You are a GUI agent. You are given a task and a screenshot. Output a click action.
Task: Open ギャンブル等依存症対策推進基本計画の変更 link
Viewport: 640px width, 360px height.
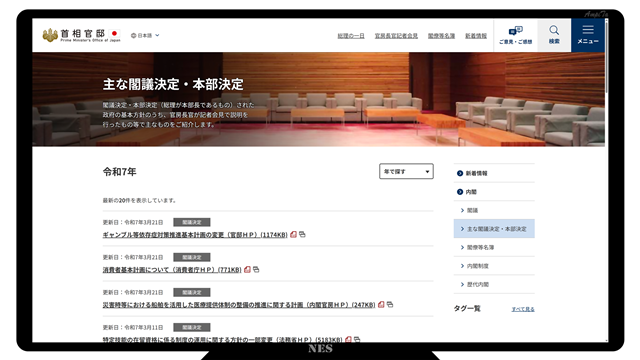click(x=195, y=235)
